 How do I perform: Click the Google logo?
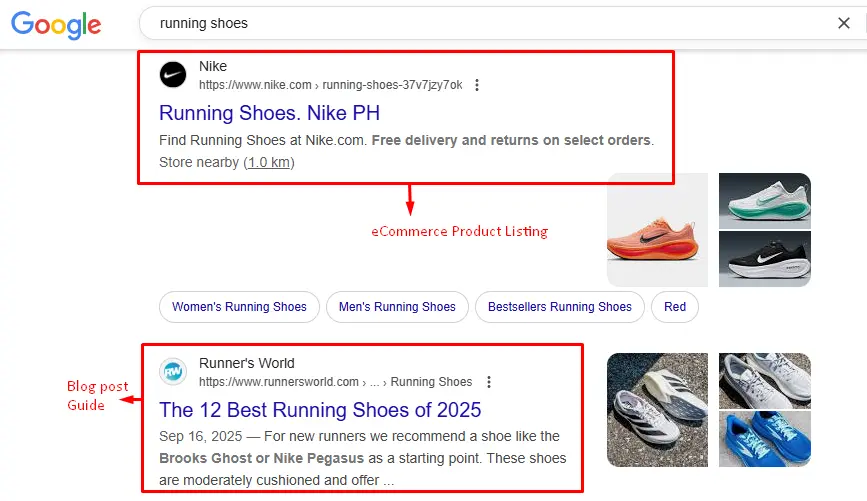click(56, 24)
